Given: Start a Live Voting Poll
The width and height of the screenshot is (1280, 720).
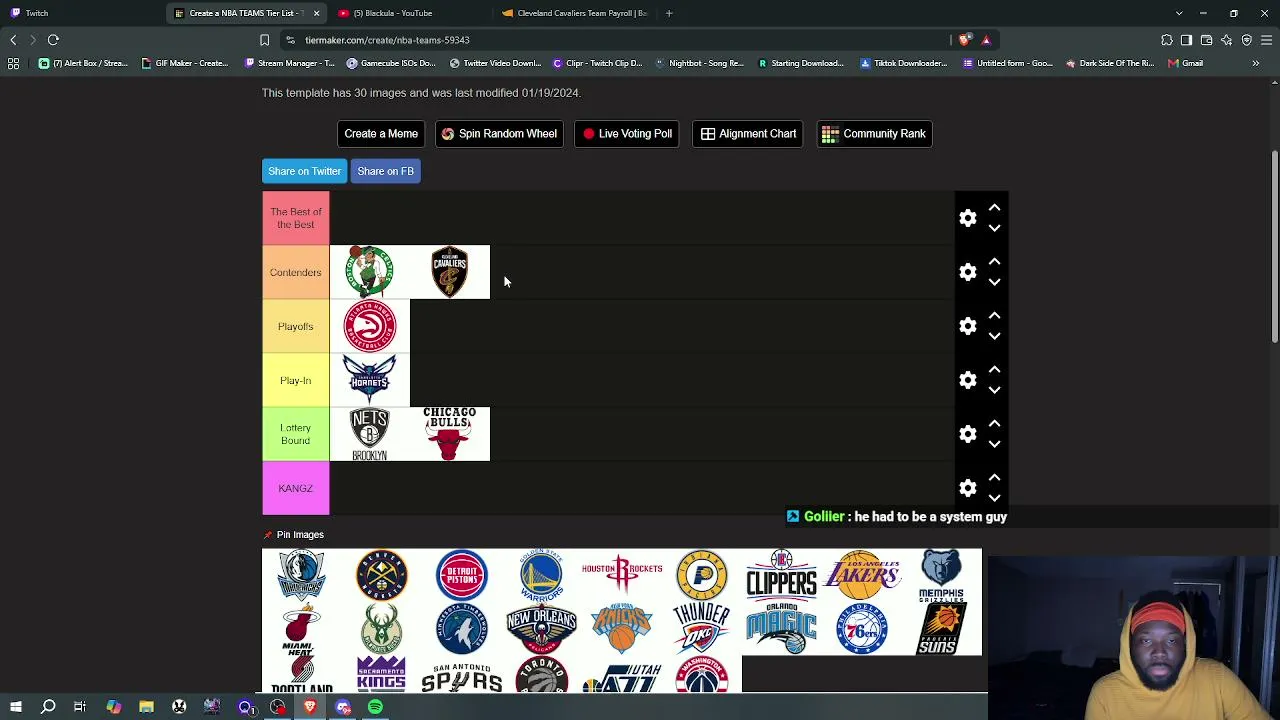Looking at the screenshot, I should (627, 134).
